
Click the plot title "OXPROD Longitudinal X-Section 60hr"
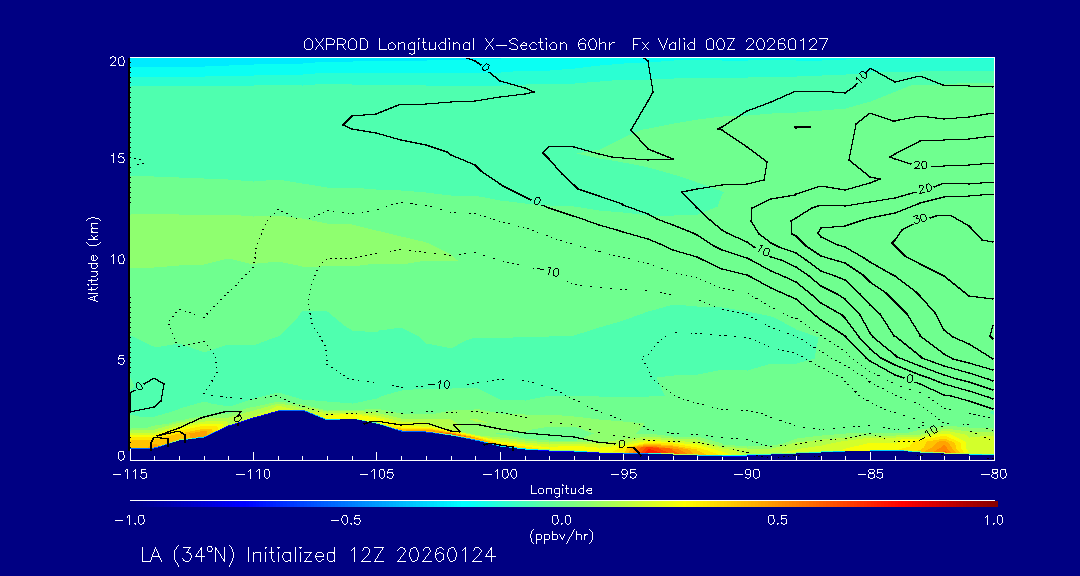[461, 45]
